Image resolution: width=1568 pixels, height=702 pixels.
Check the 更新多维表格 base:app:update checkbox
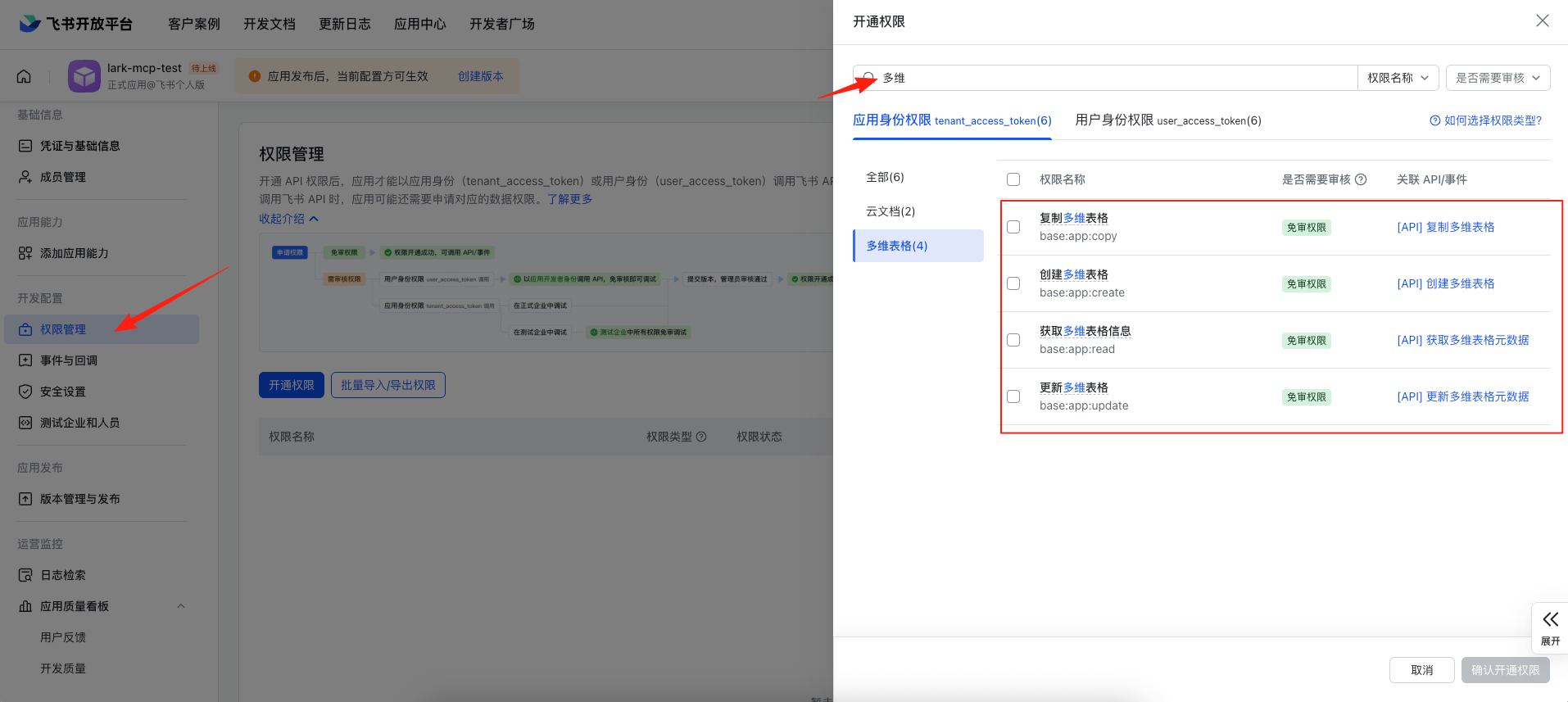[x=1013, y=396]
